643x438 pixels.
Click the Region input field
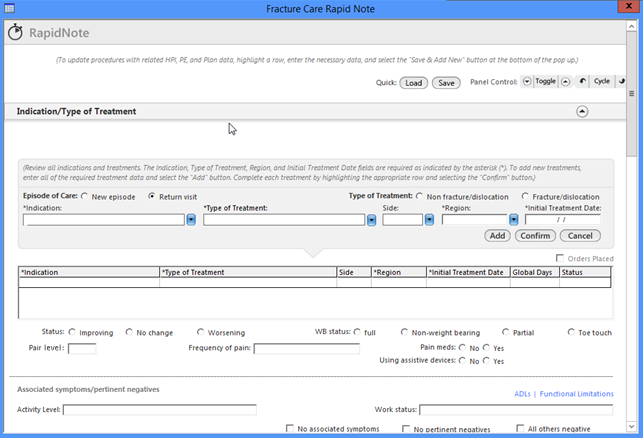tap(474, 220)
